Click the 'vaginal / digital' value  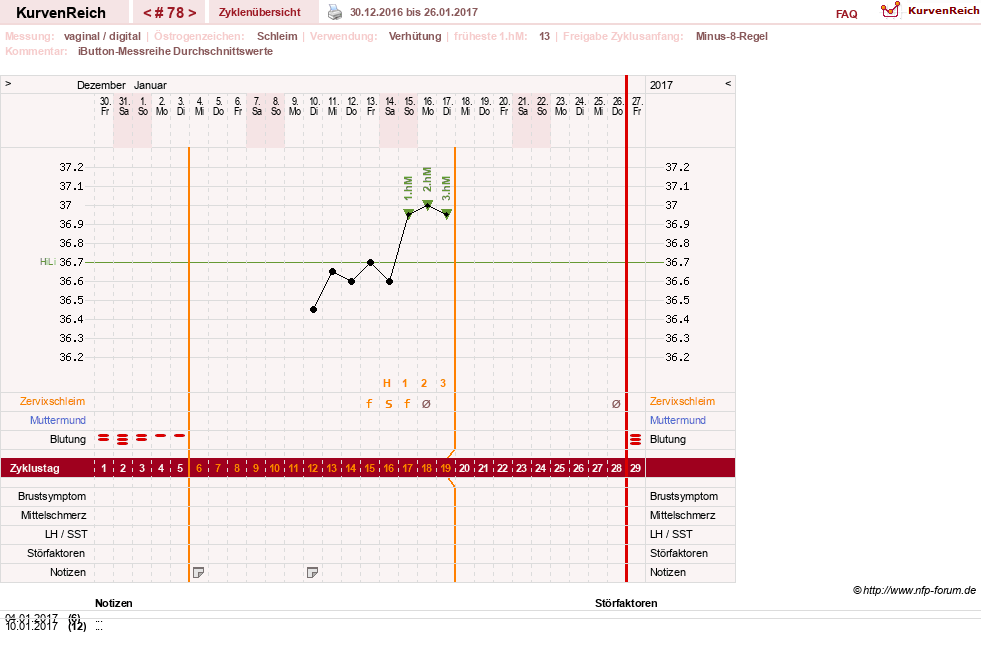[102, 36]
